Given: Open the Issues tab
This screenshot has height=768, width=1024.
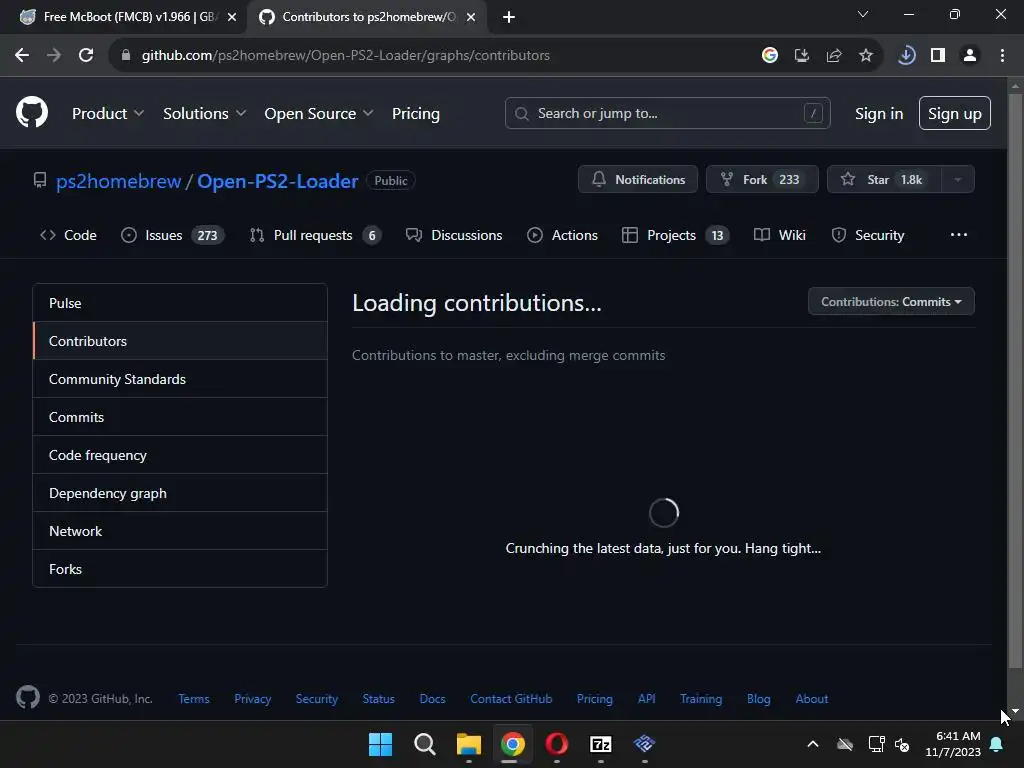Looking at the screenshot, I should point(172,235).
